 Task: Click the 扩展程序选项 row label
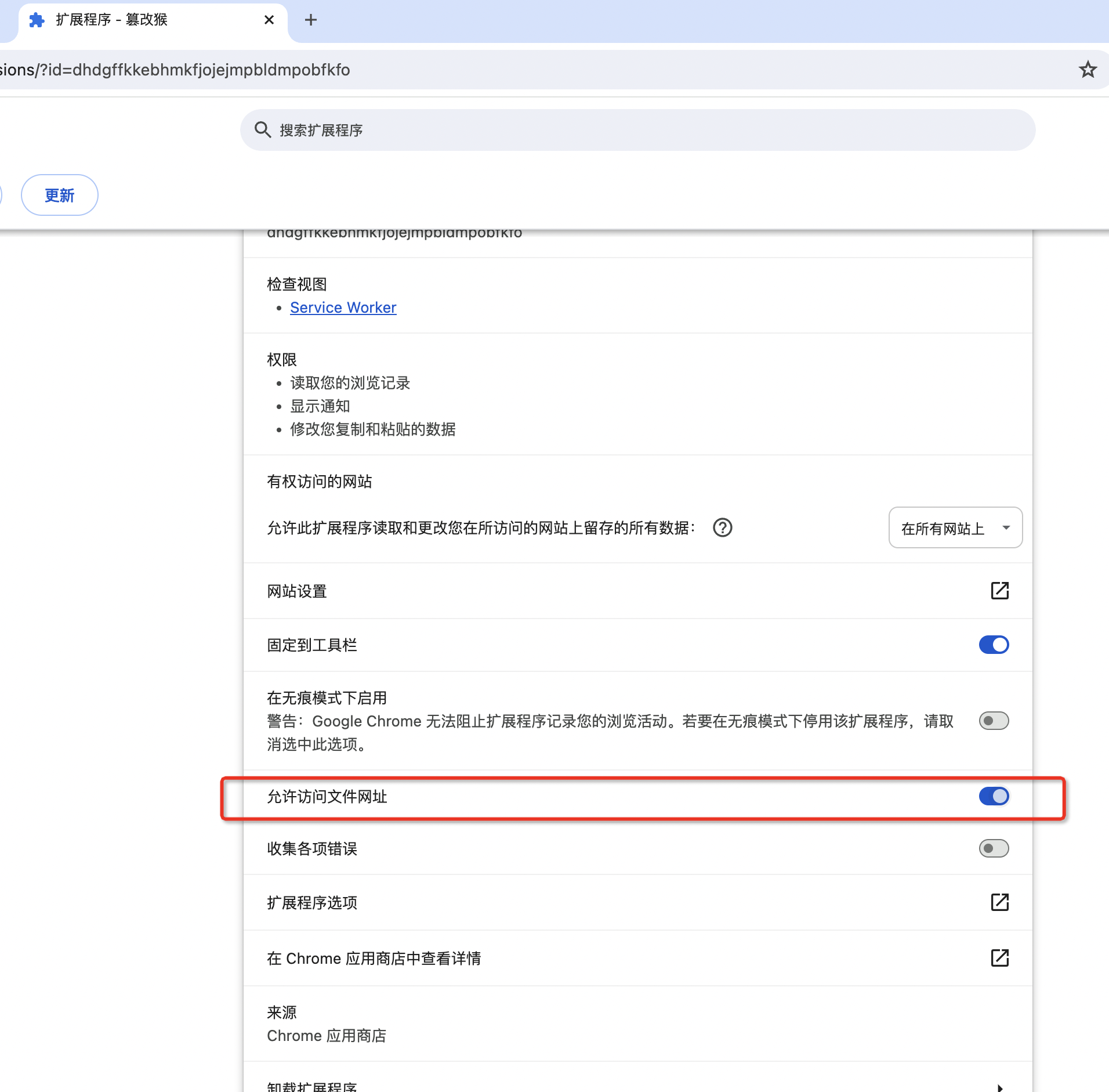(312, 903)
